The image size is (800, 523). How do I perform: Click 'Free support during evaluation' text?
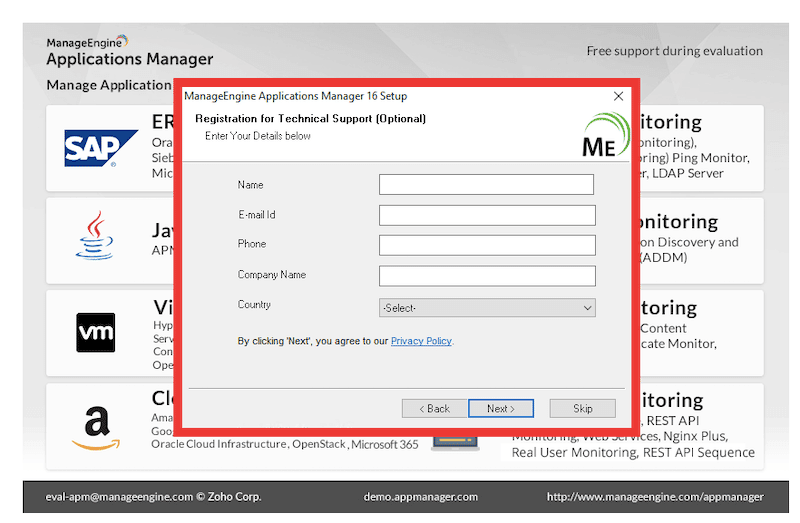(x=674, y=51)
